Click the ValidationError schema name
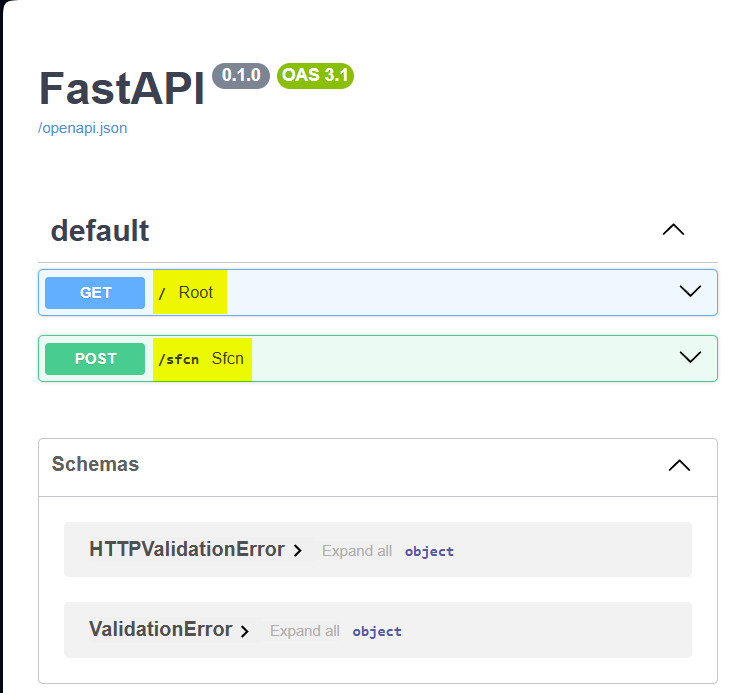 click(160, 629)
